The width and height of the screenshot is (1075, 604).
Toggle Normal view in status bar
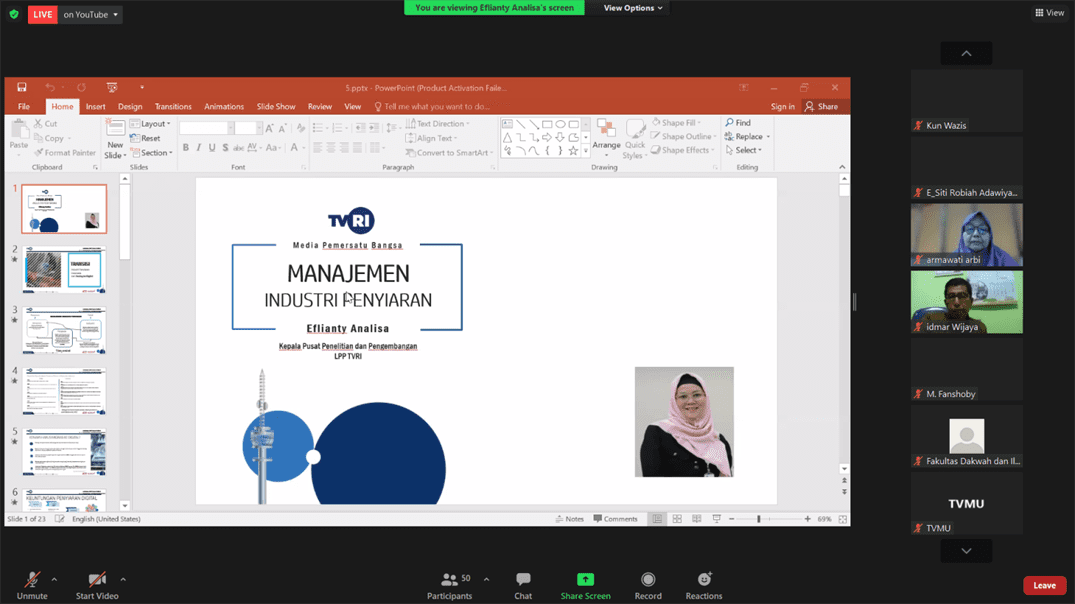coord(657,519)
